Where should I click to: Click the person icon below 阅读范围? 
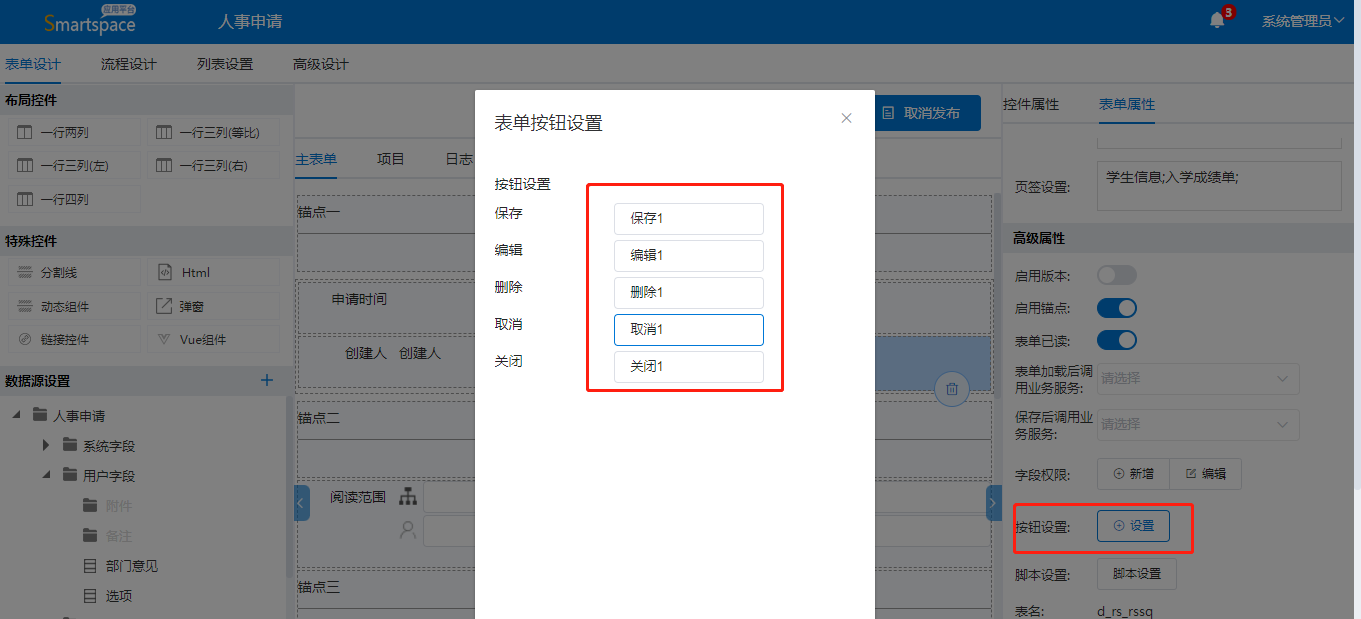[x=407, y=530]
